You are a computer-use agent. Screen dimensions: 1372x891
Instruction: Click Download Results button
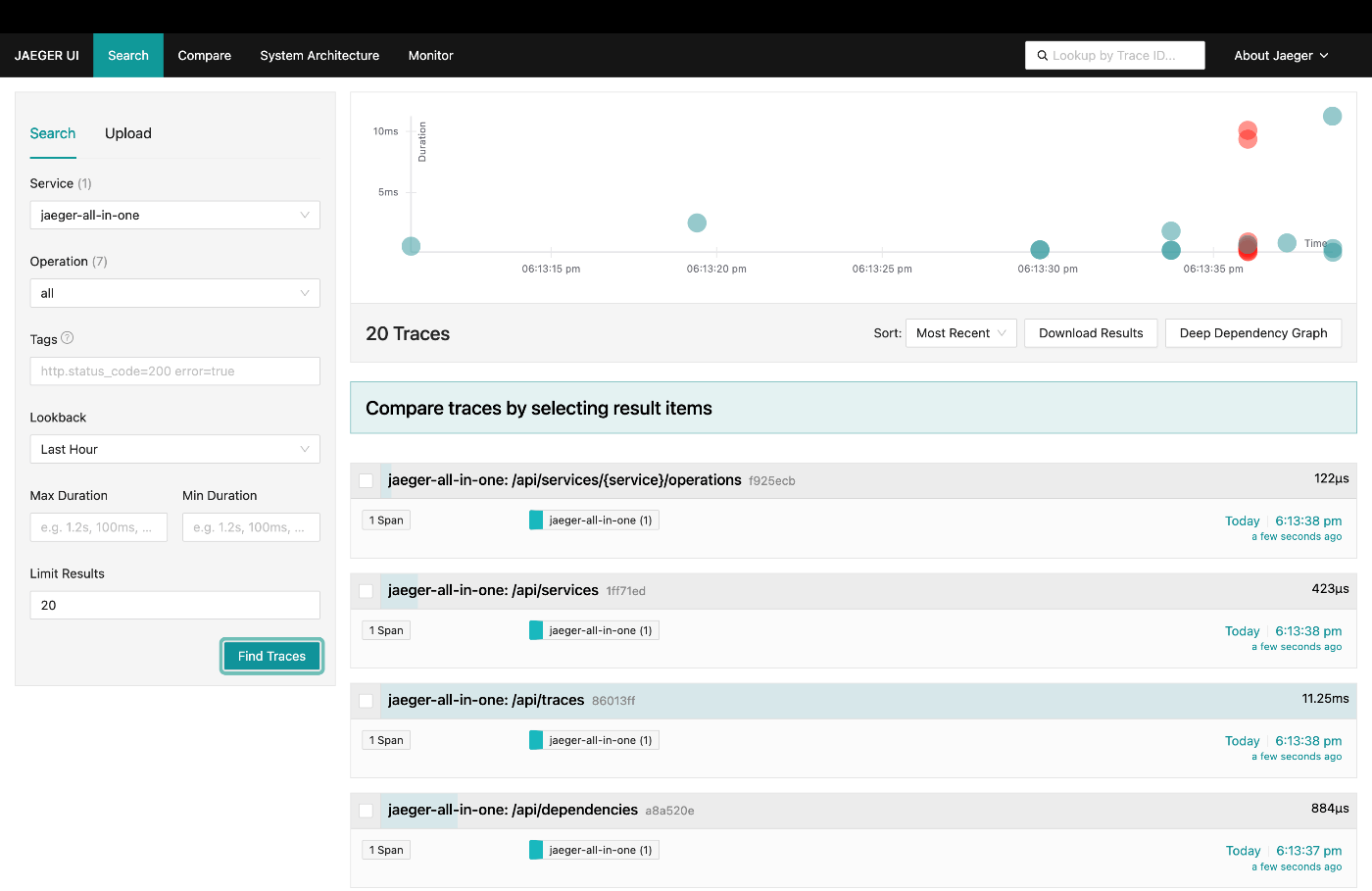(x=1091, y=333)
